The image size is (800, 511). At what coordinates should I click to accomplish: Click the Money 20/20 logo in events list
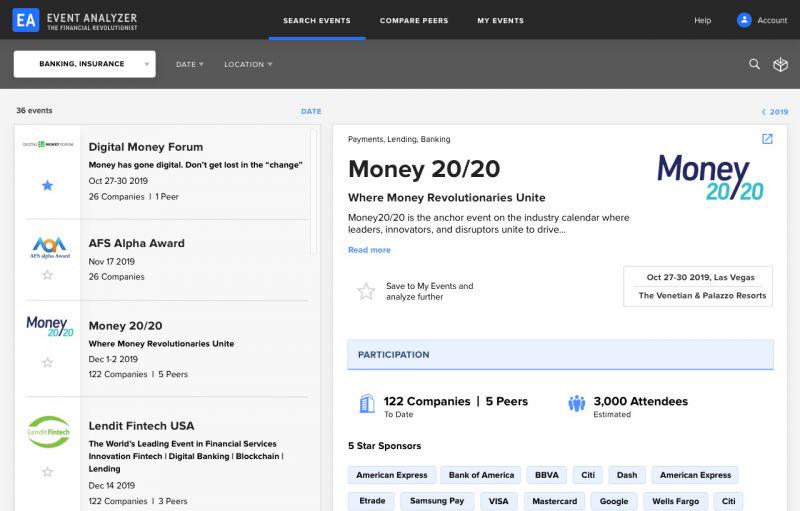click(x=49, y=326)
